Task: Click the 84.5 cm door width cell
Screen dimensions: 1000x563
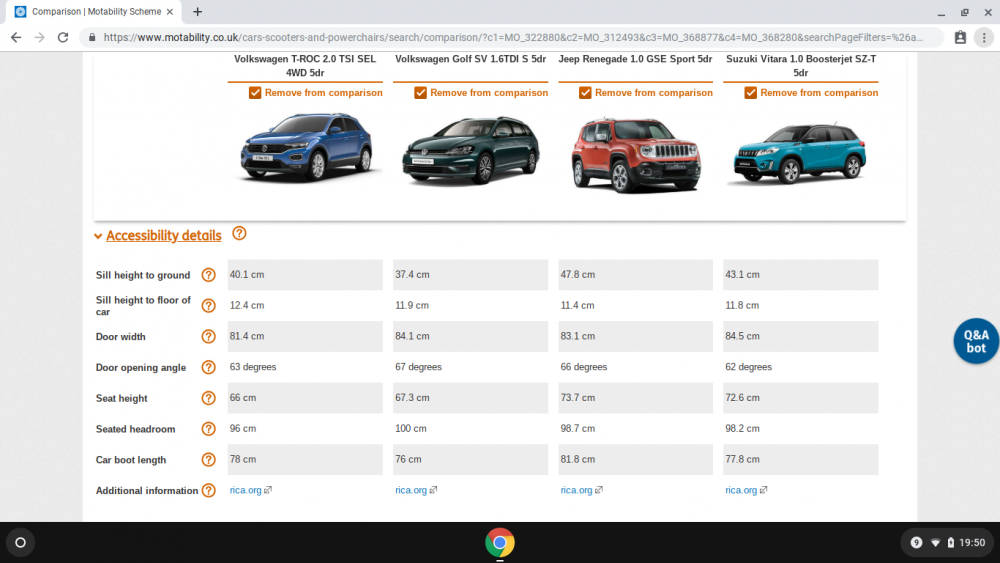Action: [x=800, y=336]
